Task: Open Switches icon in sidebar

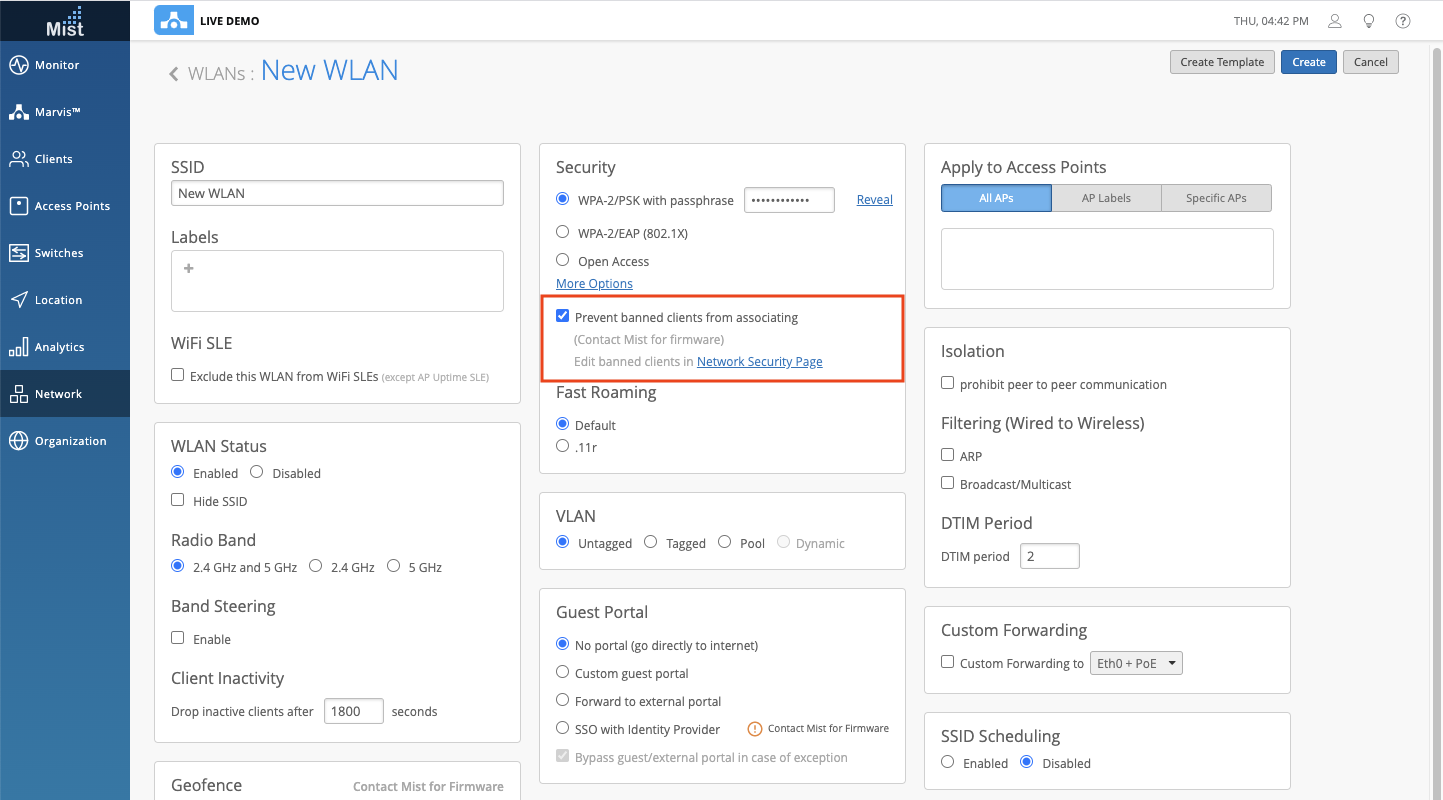Action: [18, 253]
